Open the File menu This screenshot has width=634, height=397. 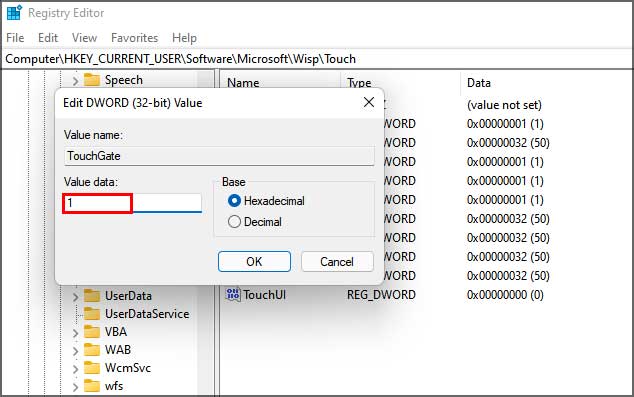pos(15,38)
